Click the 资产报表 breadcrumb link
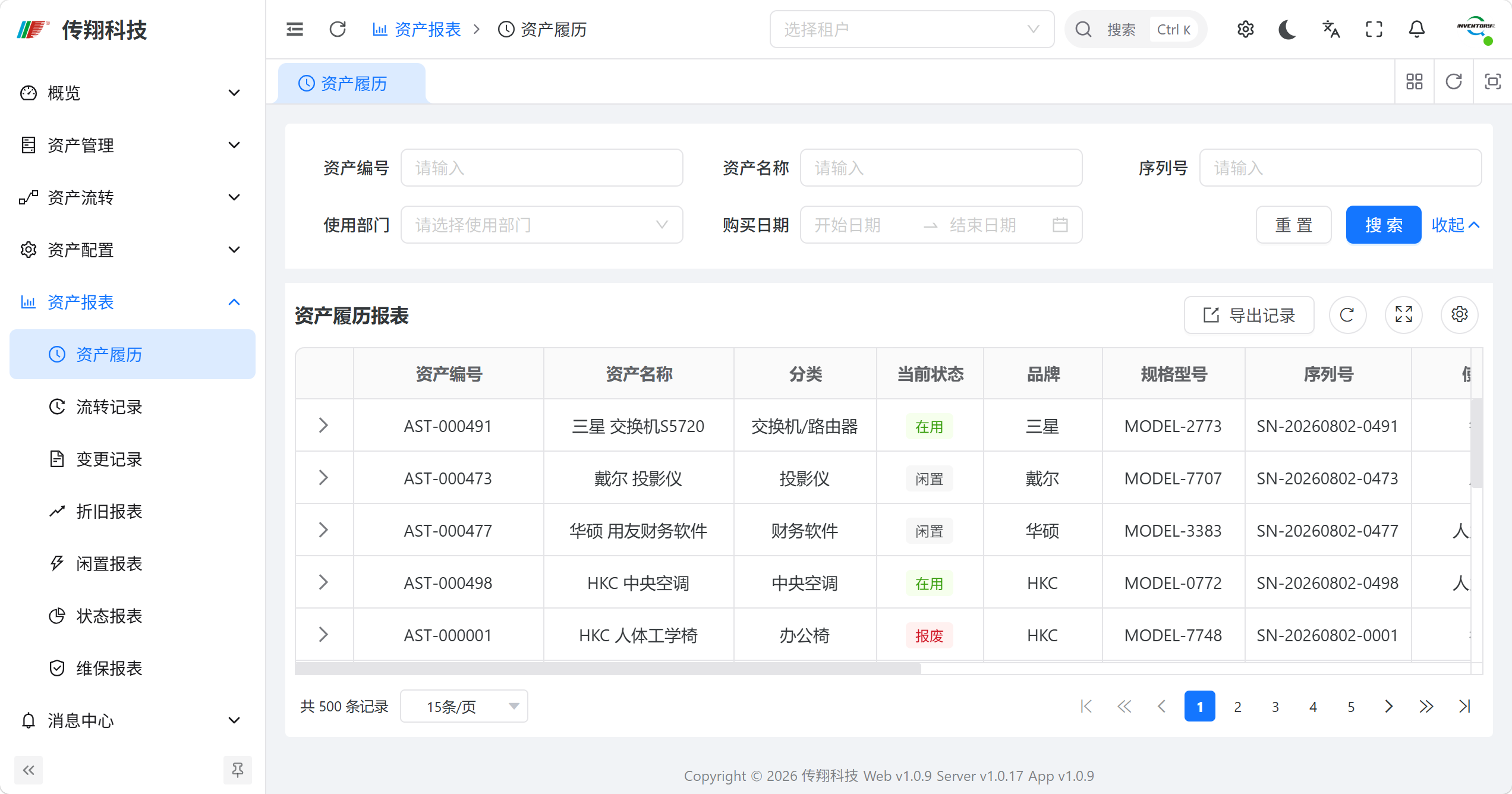The height and width of the screenshot is (794, 1512). click(417, 29)
